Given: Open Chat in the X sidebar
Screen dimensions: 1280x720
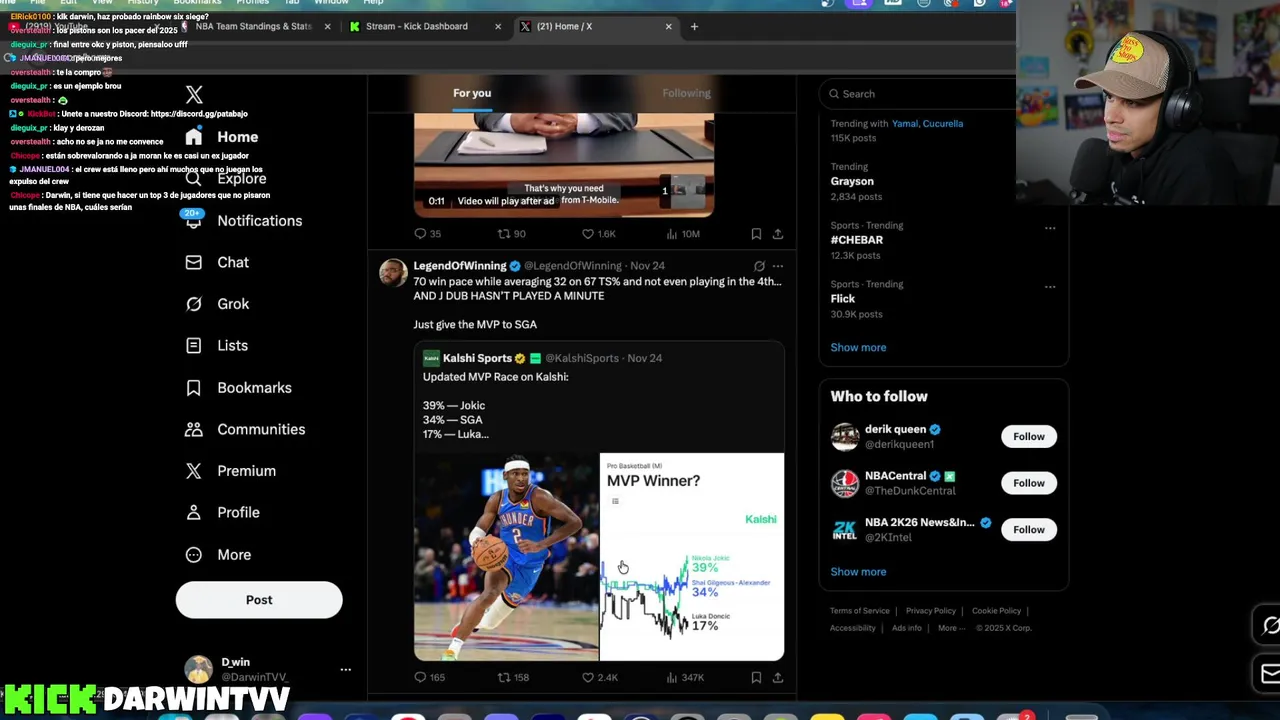Looking at the screenshot, I should tap(217, 262).
